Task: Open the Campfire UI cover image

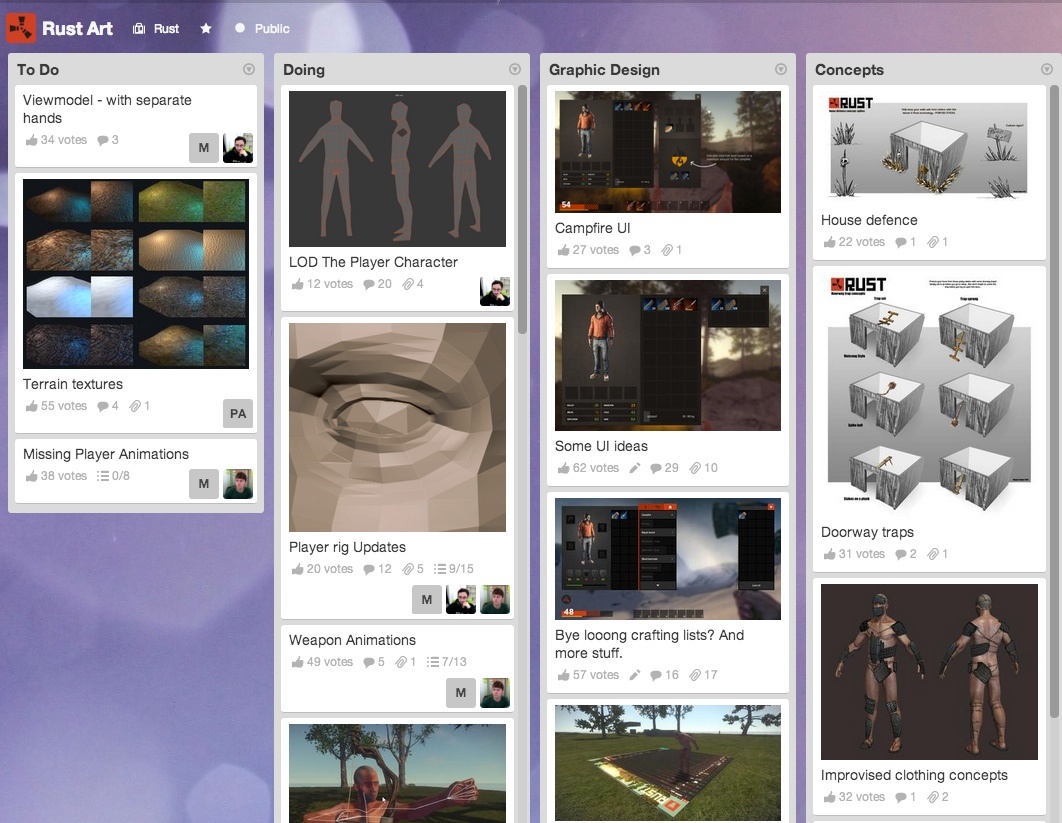Action: click(668, 152)
